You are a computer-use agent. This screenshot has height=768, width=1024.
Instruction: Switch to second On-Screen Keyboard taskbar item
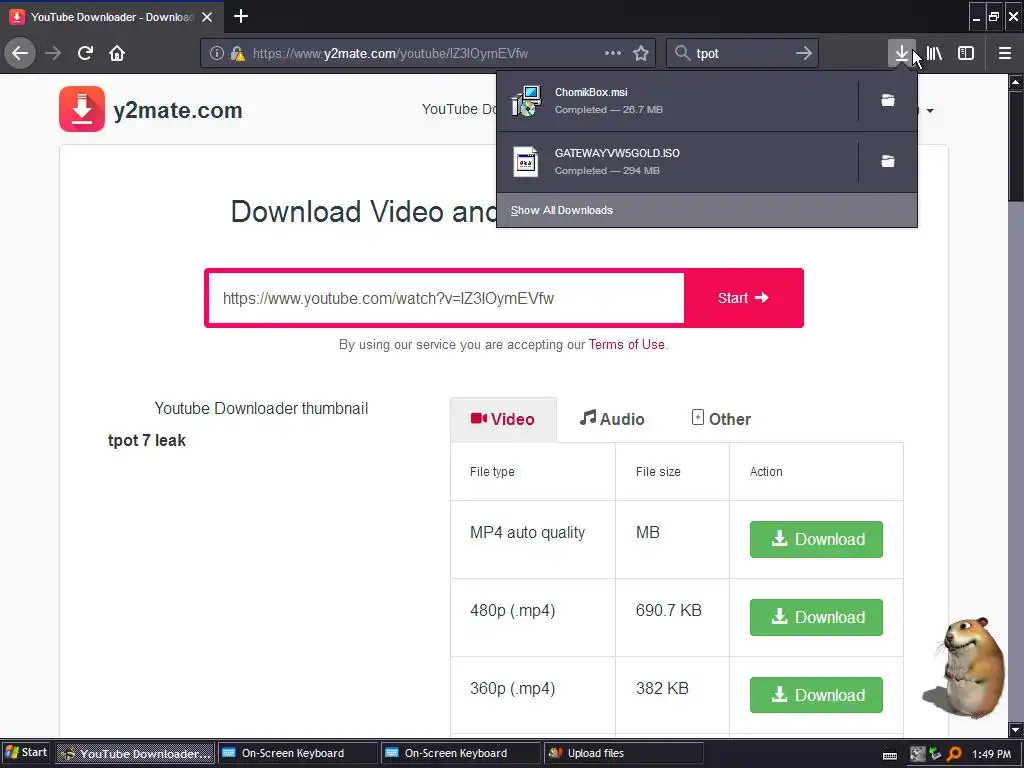pos(461,754)
